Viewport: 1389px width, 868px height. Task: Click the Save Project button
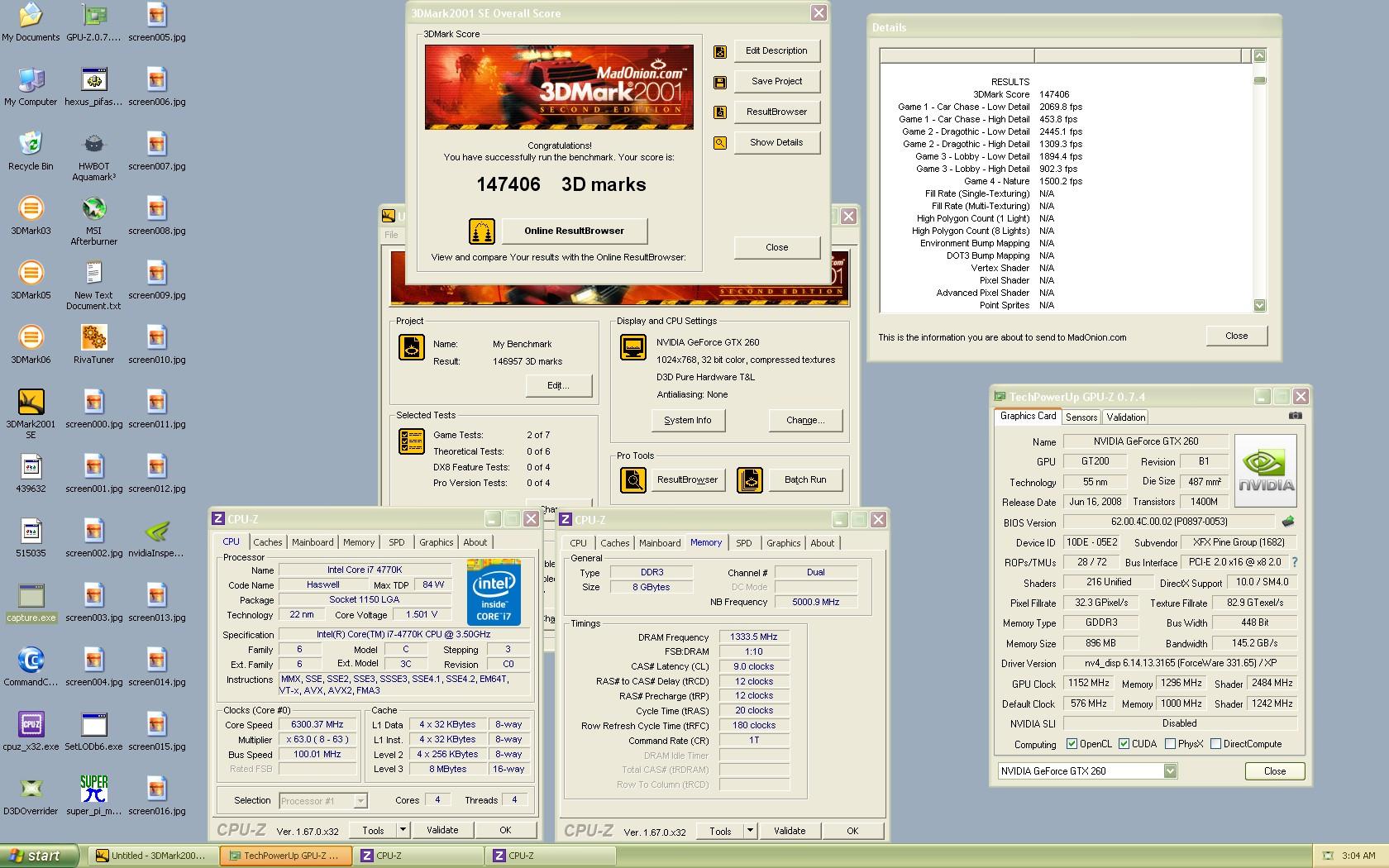click(776, 81)
